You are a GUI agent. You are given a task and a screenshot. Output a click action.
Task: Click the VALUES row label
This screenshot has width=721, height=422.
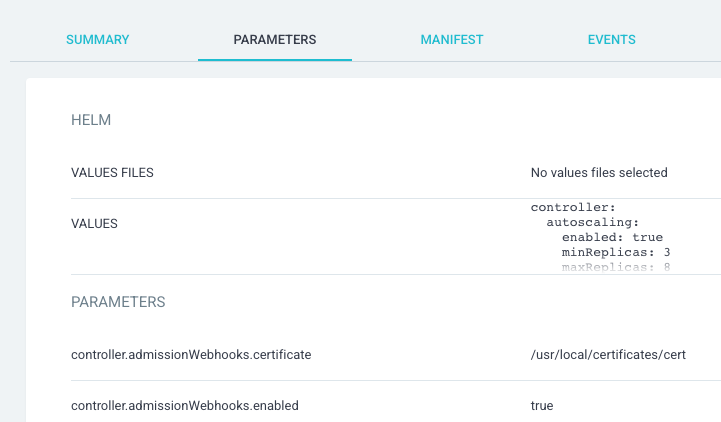click(x=94, y=224)
